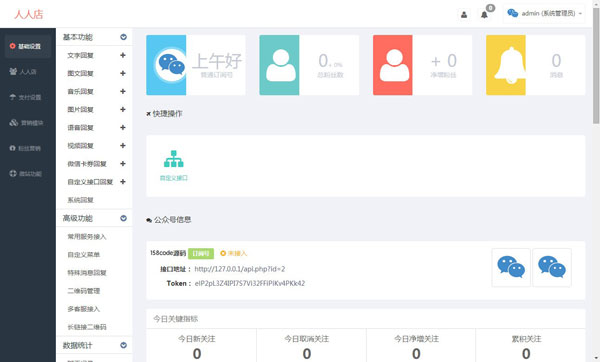The height and width of the screenshot is (362, 600).
Task: Click the scrollbar down arrow
Action: [x=596, y=358]
